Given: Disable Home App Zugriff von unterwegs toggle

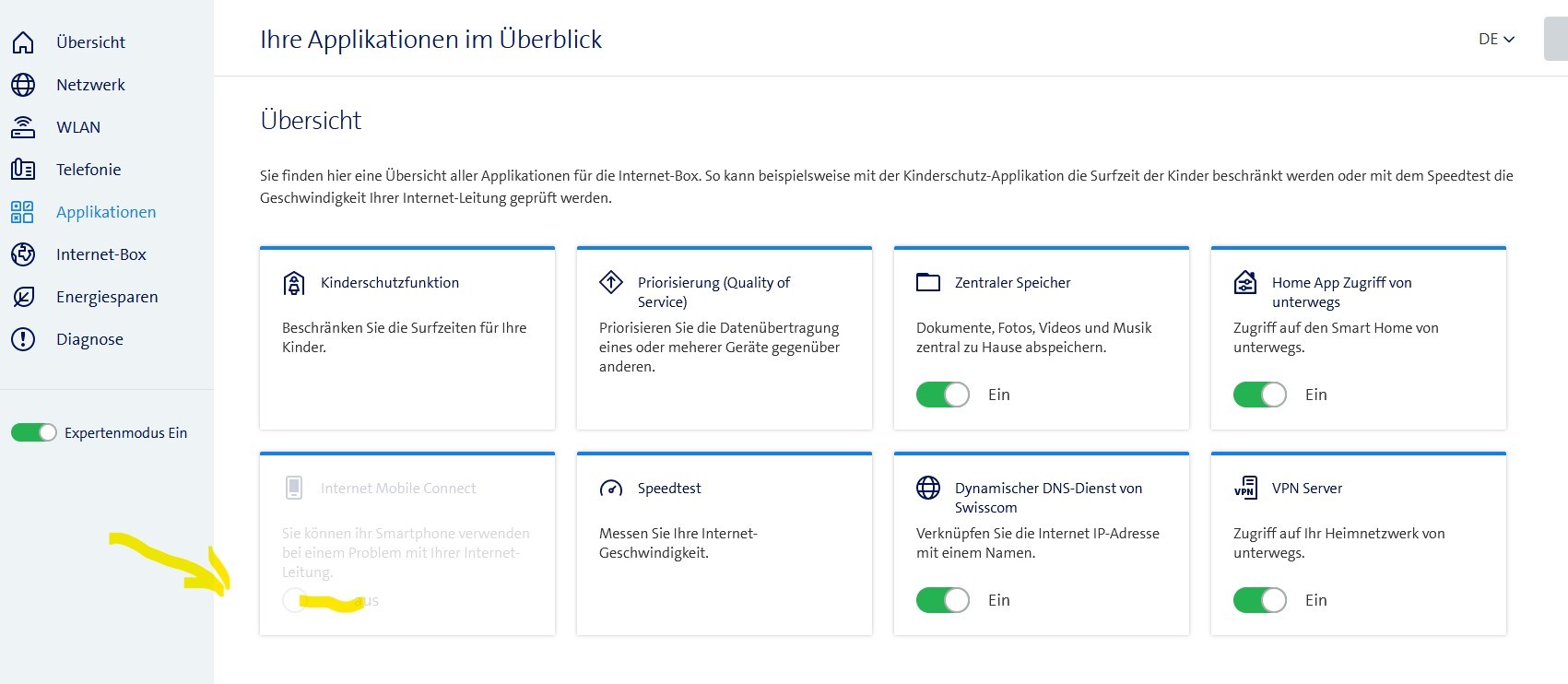Looking at the screenshot, I should [x=1259, y=395].
